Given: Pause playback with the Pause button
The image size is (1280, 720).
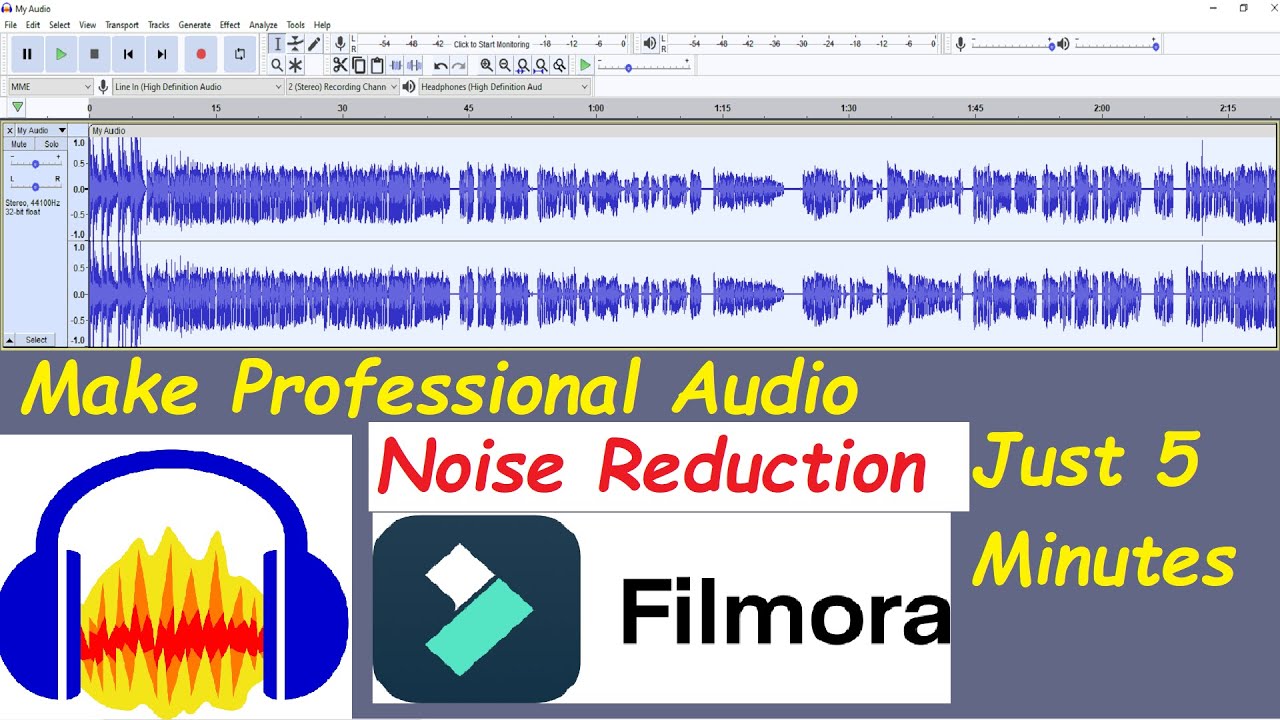Looking at the screenshot, I should pyautogui.click(x=27, y=54).
